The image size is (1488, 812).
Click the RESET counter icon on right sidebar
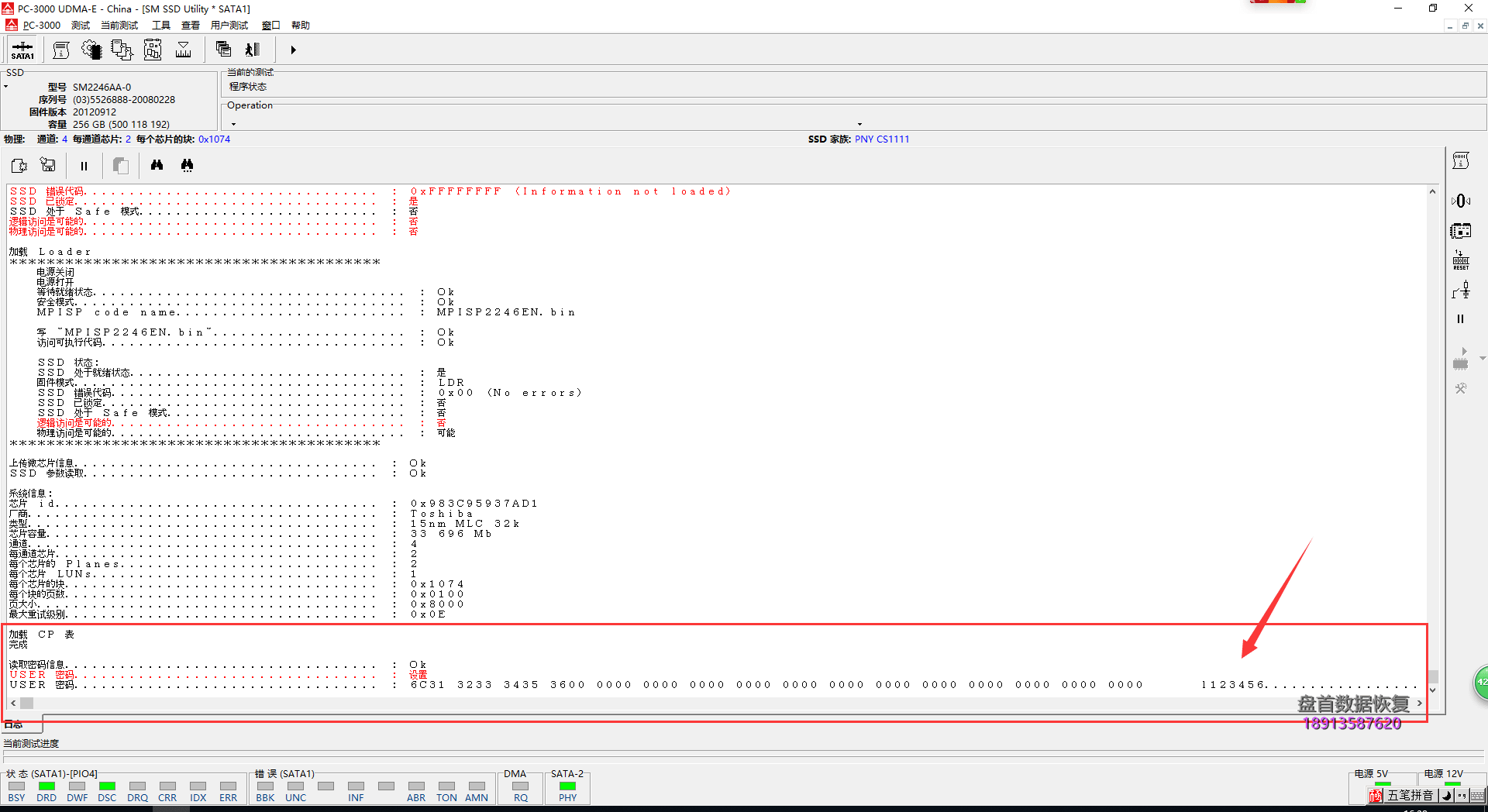1461,260
